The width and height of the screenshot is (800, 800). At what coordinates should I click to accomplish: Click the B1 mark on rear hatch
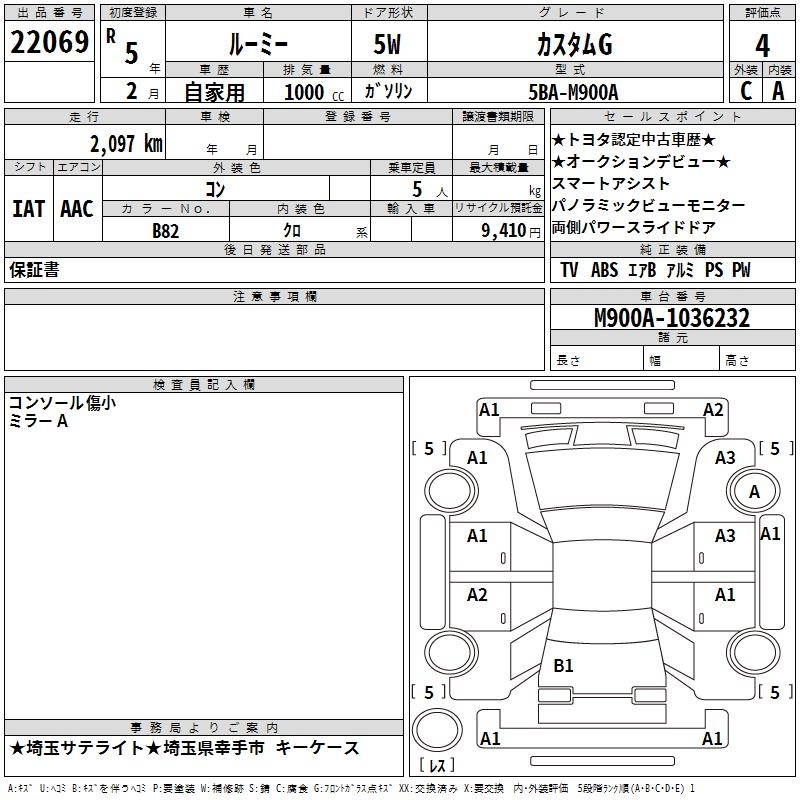click(x=563, y=665)
